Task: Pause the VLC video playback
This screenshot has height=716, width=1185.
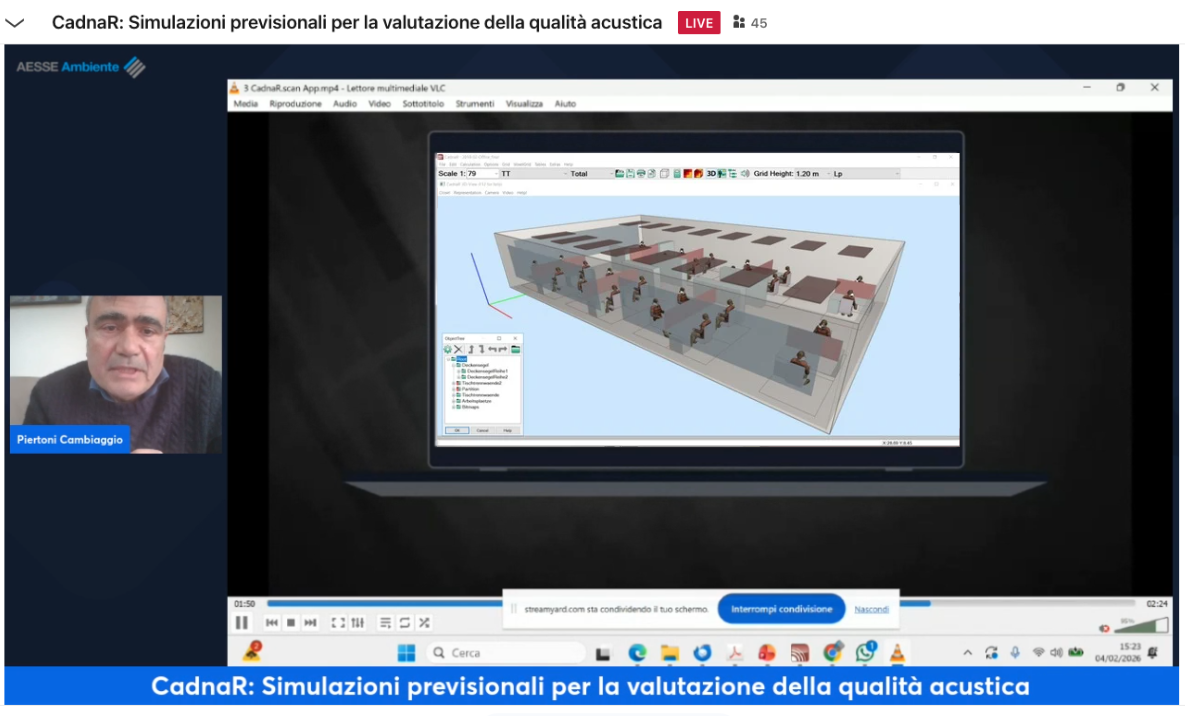Action: tap(242, 623)
